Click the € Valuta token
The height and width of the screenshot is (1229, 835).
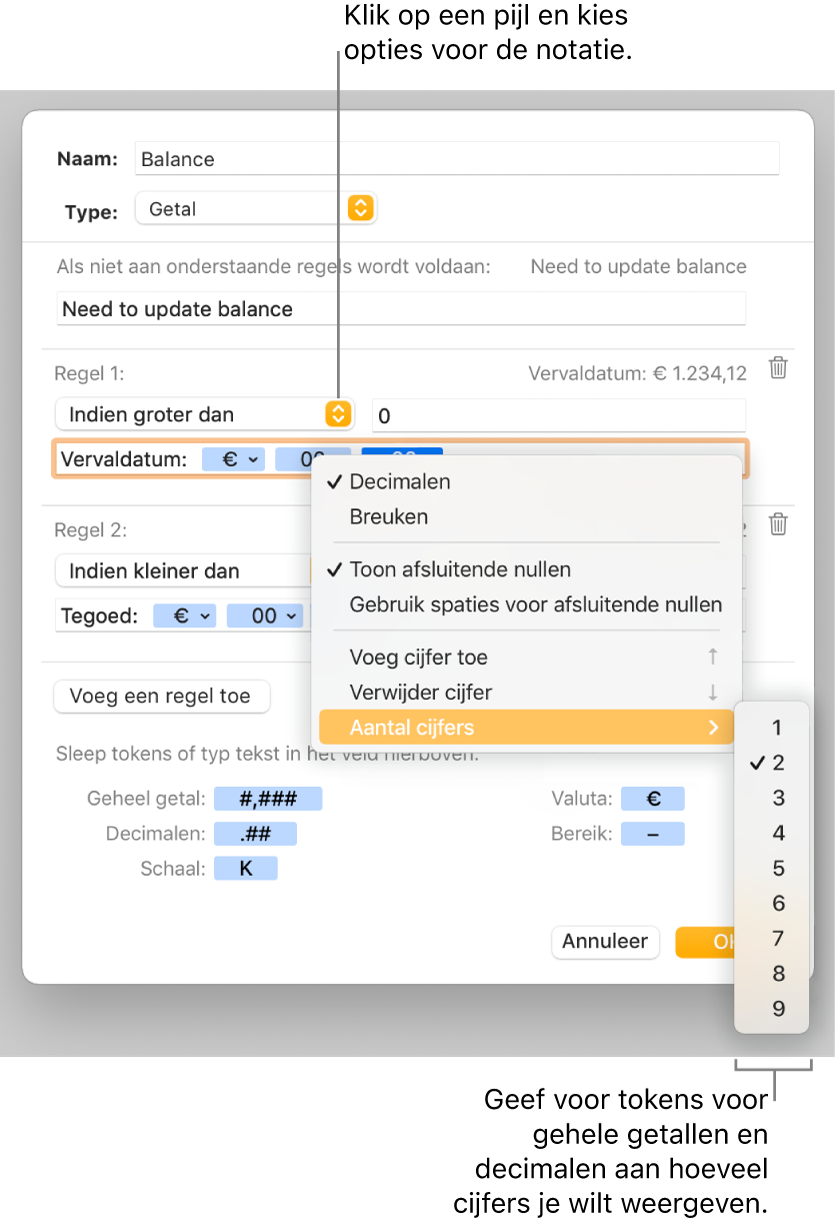click(x=653, y=799)
